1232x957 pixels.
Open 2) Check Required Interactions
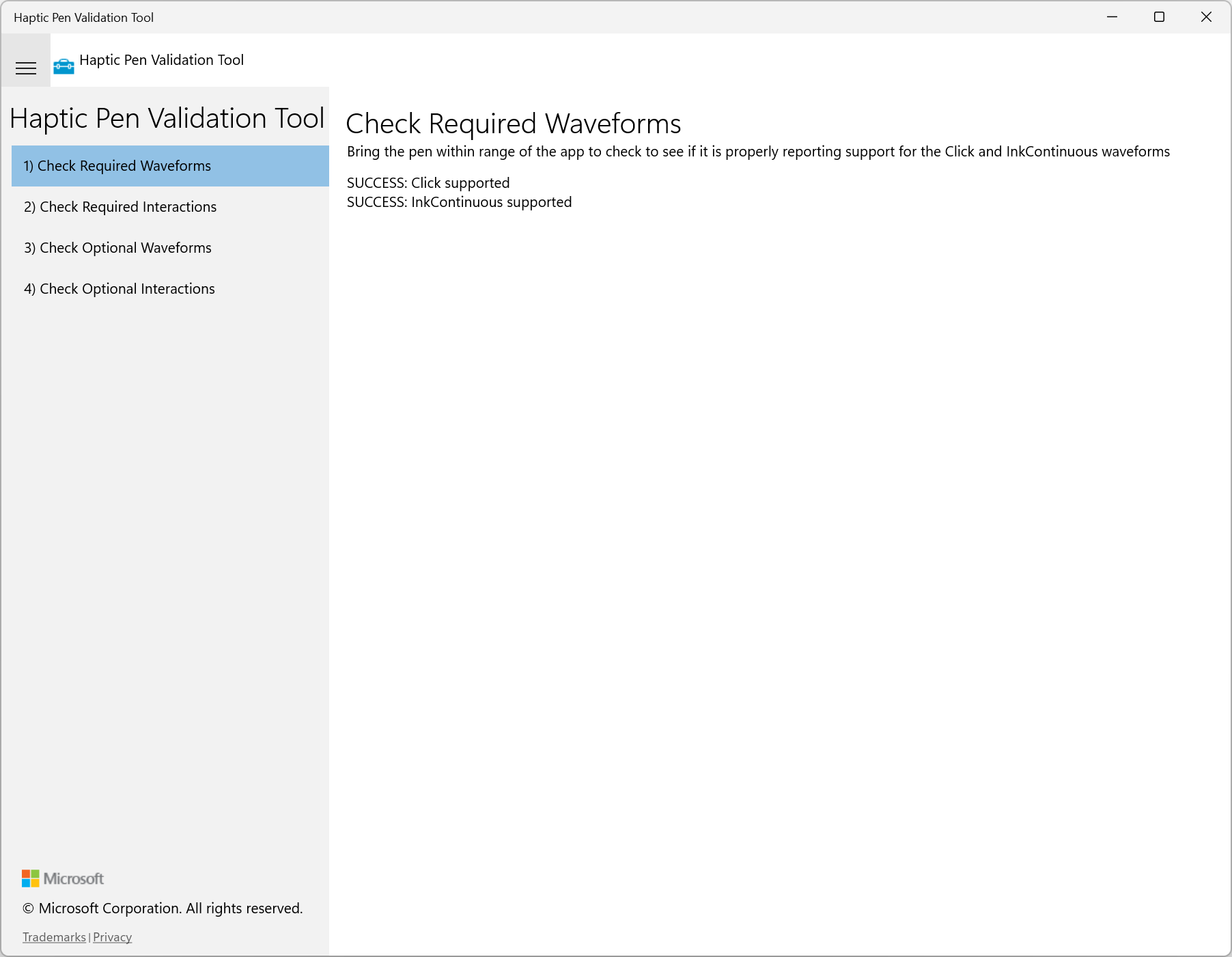[170, 207]
